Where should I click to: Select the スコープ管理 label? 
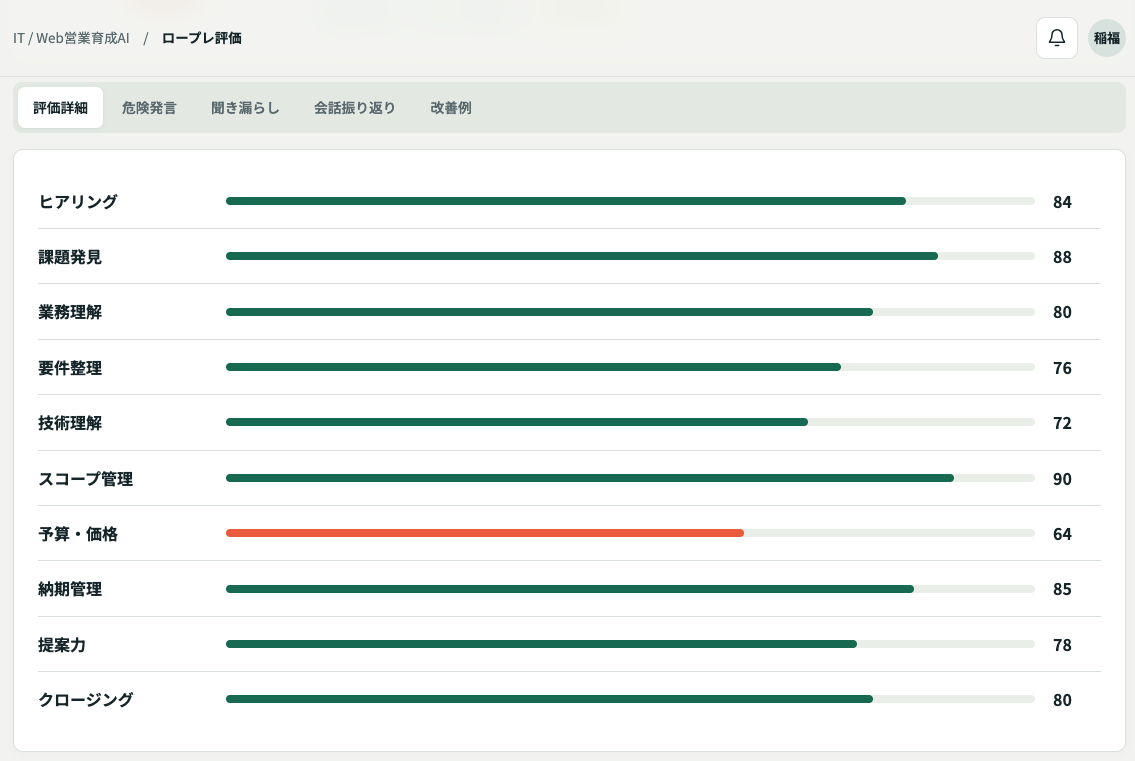[x=85, y=479]
